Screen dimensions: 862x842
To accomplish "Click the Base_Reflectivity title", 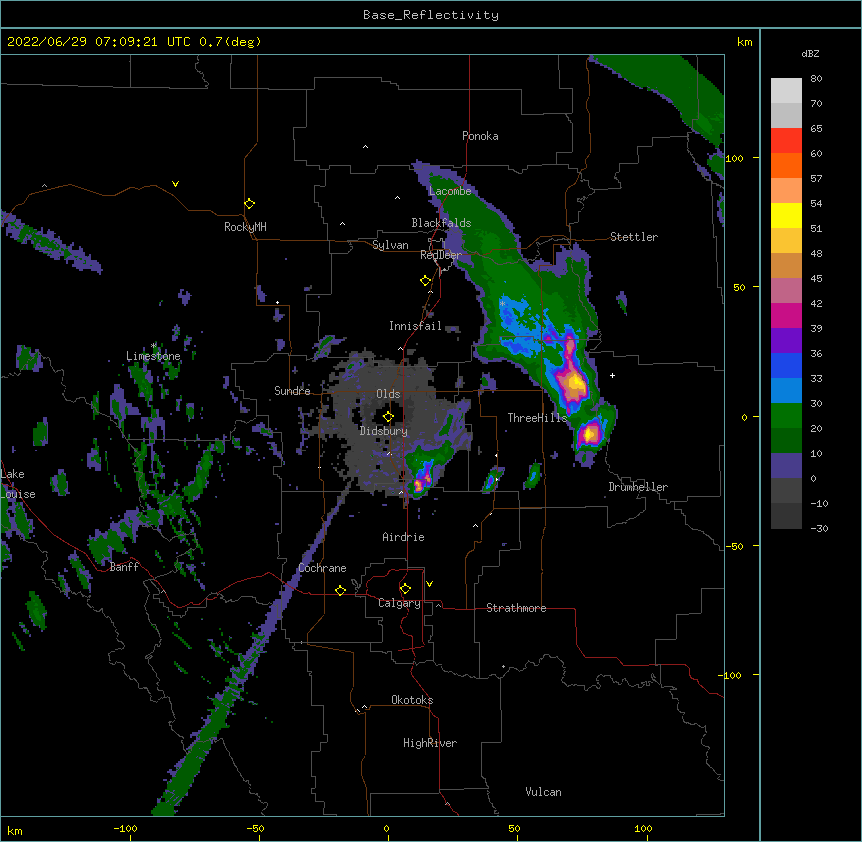I will (x=431, y=15).
